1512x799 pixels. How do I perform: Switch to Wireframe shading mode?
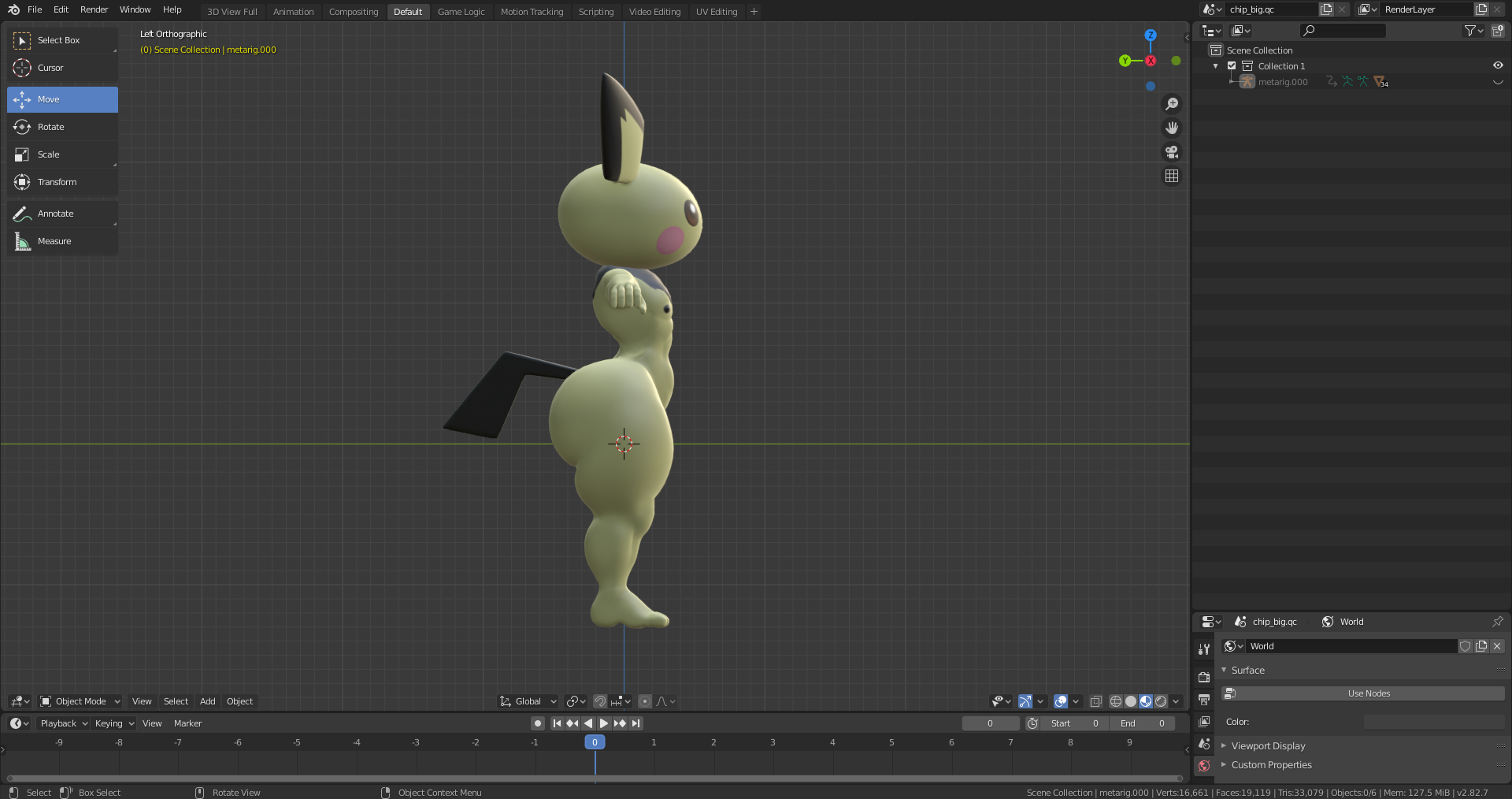pyautogui.click(x=1116, y=701)
